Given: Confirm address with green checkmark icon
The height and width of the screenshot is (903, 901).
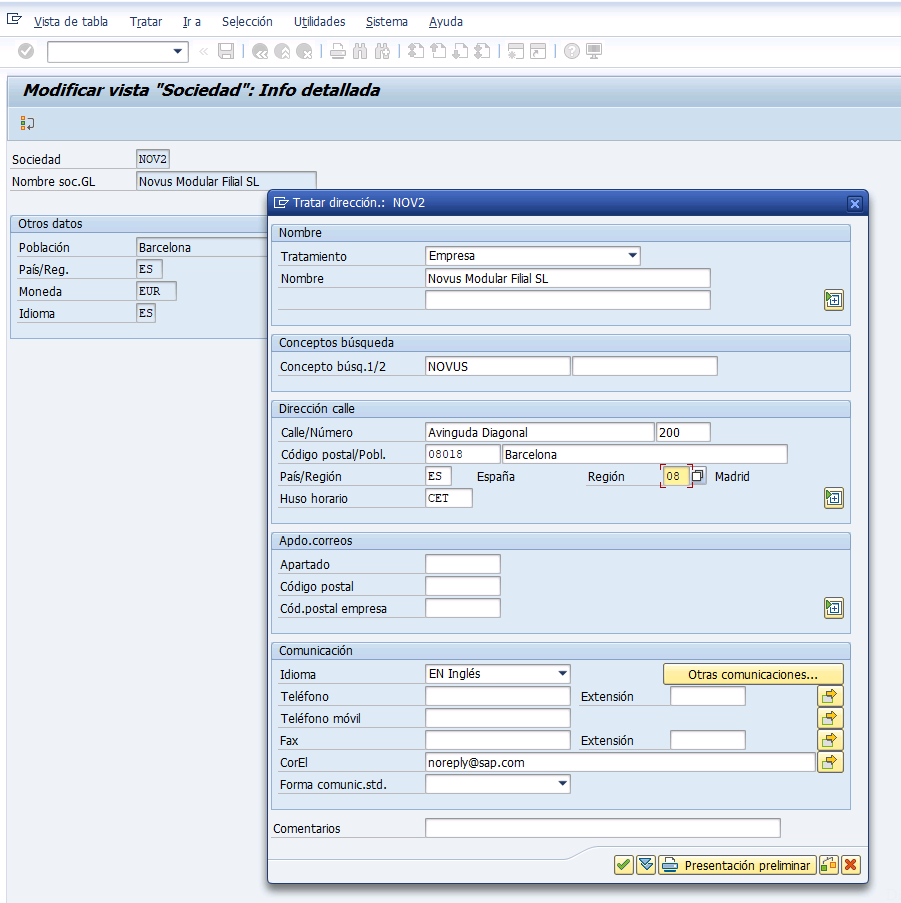Looking at the screenshot, I should (624, 865).
